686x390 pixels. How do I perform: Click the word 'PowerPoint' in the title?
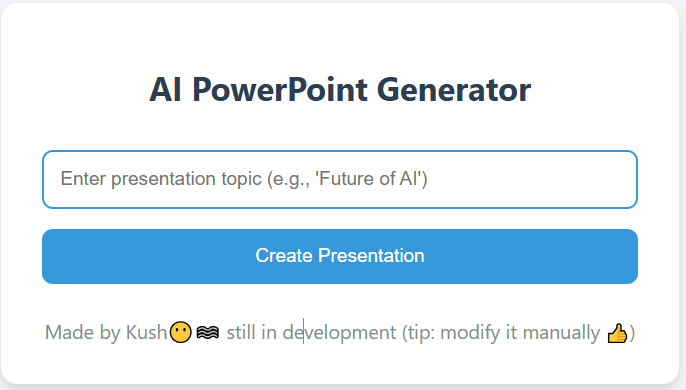(x=280, y=90)
